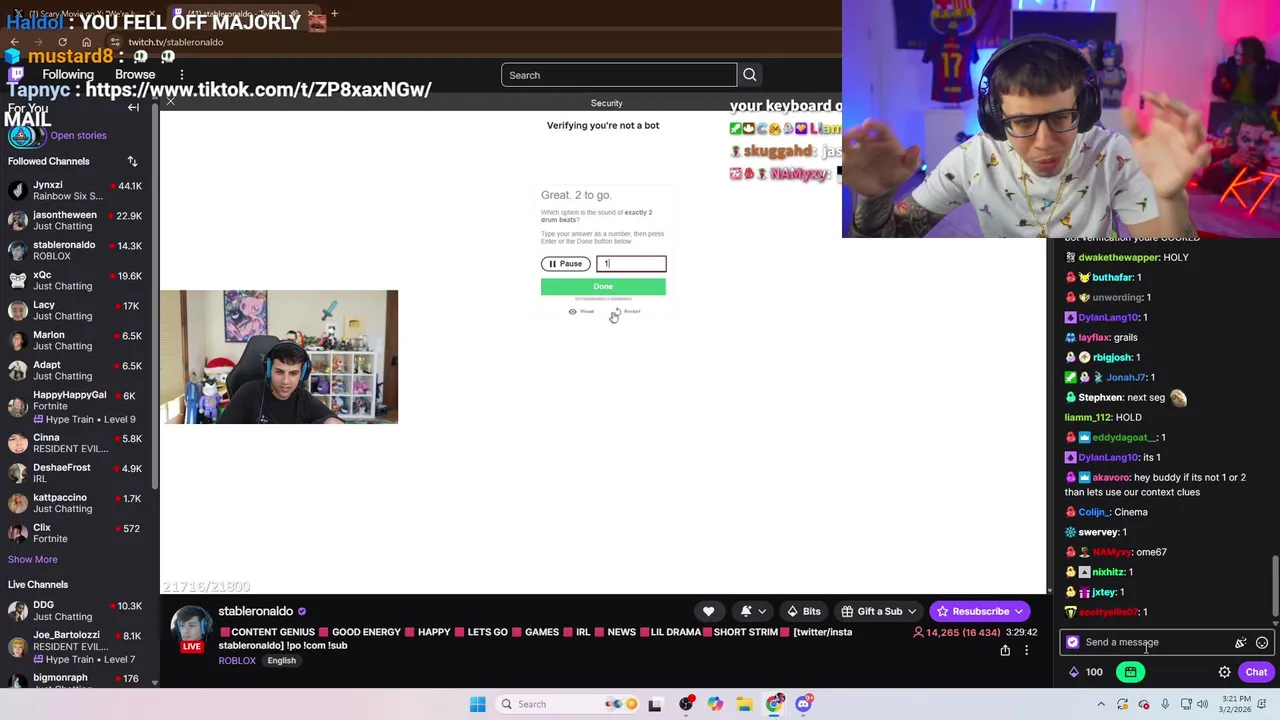Click the streamer webcam thumbnail

point(280,357)
